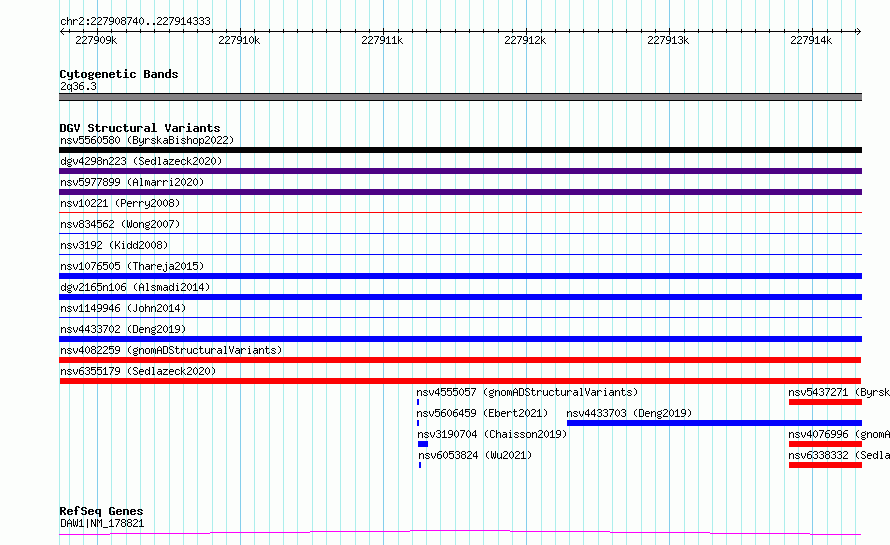Image resolution: width=890 pixels, height=545 pixels.
Task: Click the red nsv5437271 variant bar
Action: pyautogui.click(x=825, y=402)
